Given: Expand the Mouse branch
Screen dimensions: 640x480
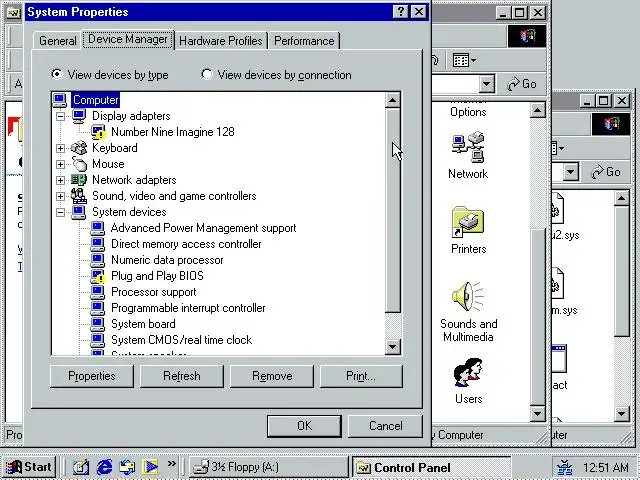Looking at the screenshot, I should click(x=60, y=164).
